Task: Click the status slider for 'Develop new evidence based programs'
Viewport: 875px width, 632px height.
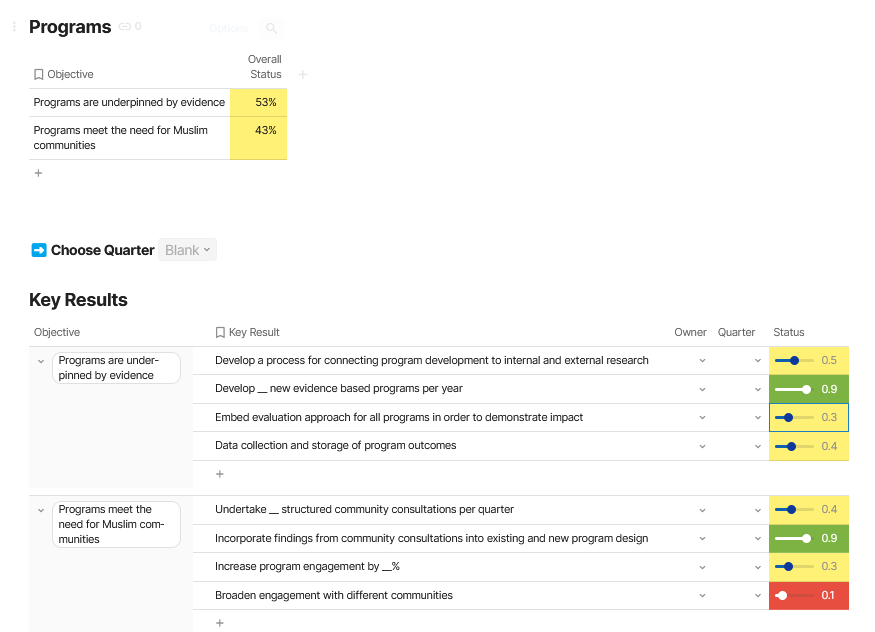Action: 794,389
